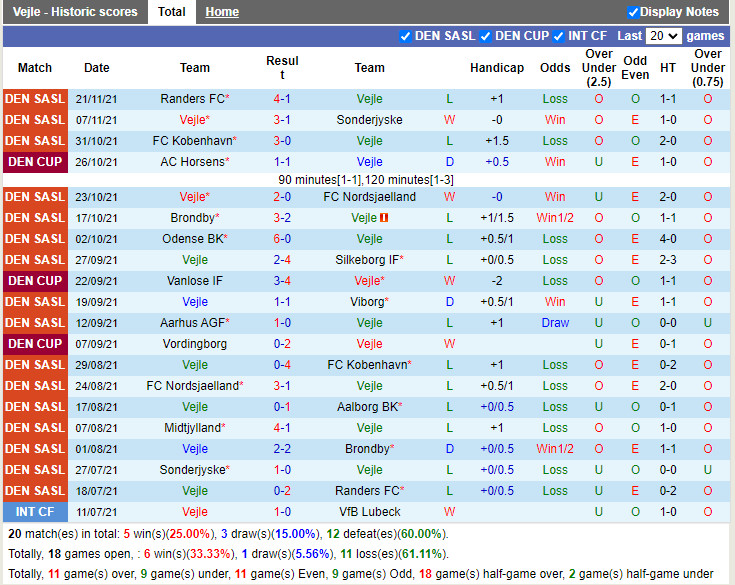Screen dimensions: 735x585
Task: Click the Handicap column header
Action: [496, 68]
